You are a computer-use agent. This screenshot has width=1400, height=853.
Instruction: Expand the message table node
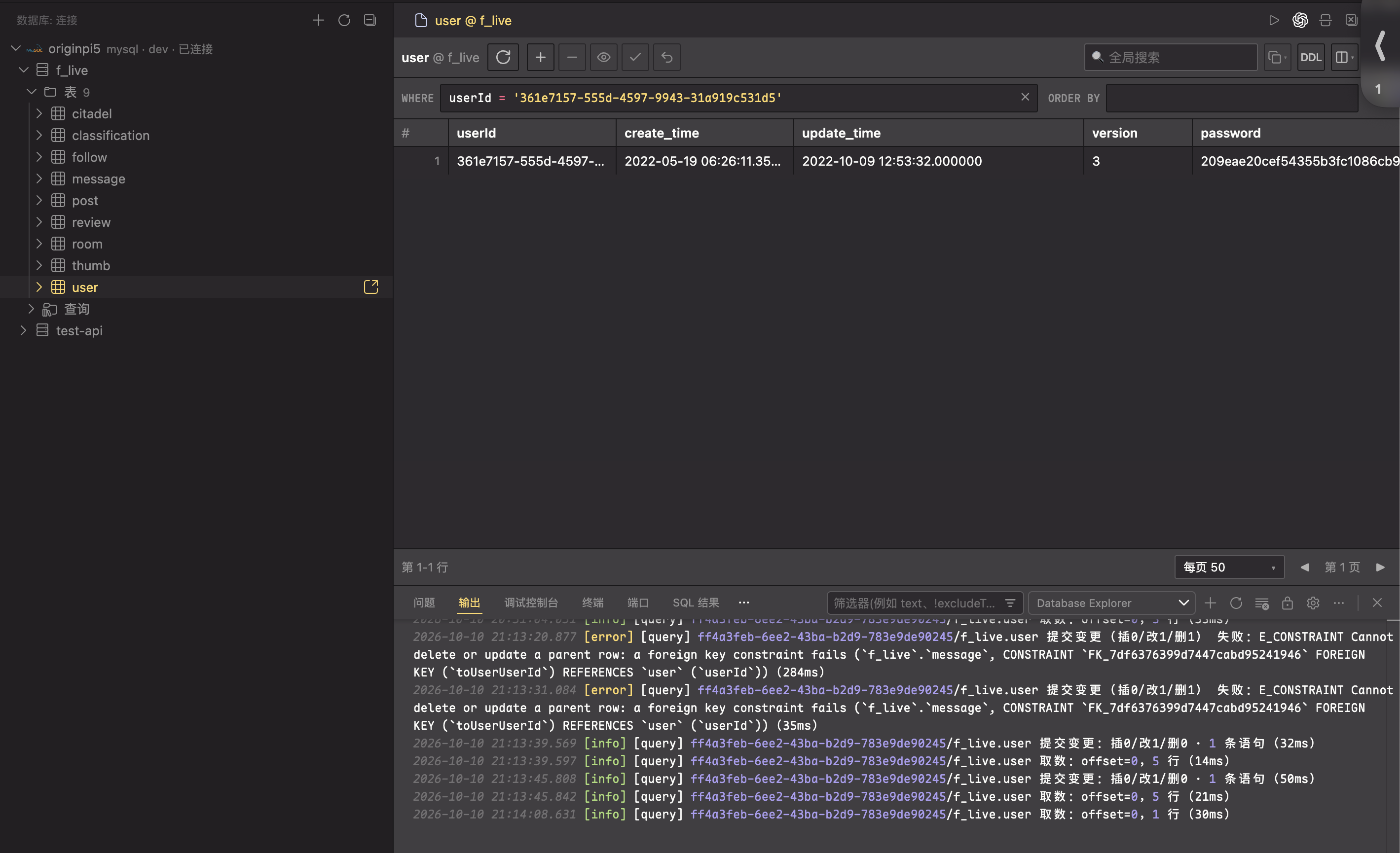click(38, 178)
